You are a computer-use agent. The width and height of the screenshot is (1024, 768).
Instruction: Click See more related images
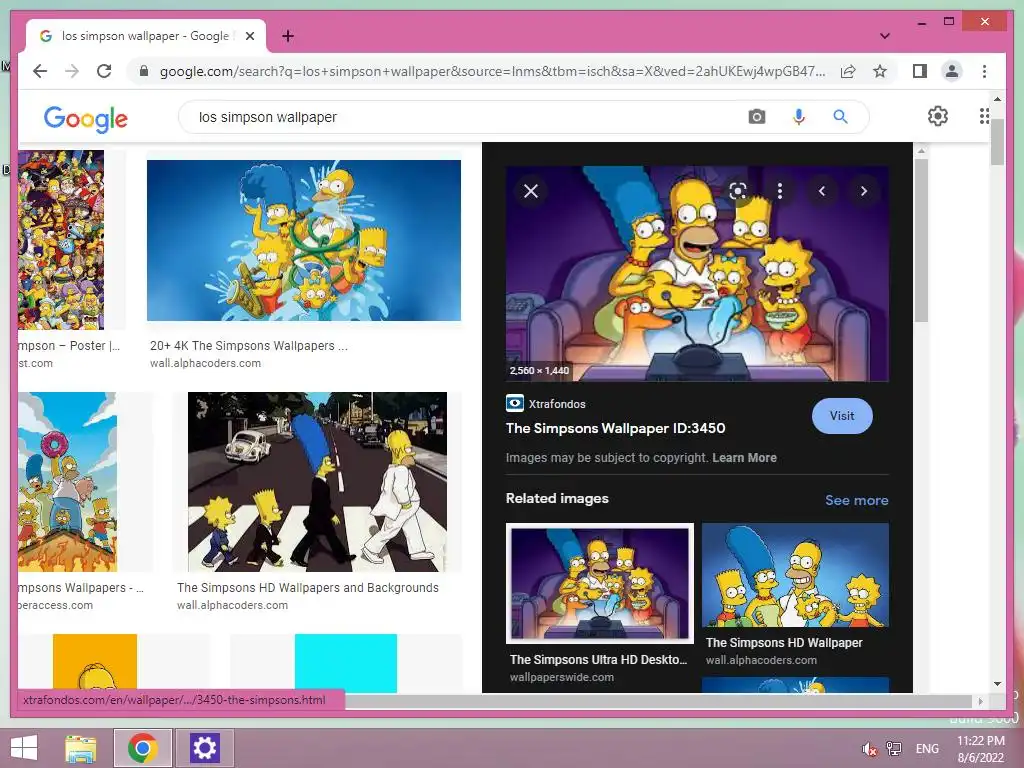[856, 500]
